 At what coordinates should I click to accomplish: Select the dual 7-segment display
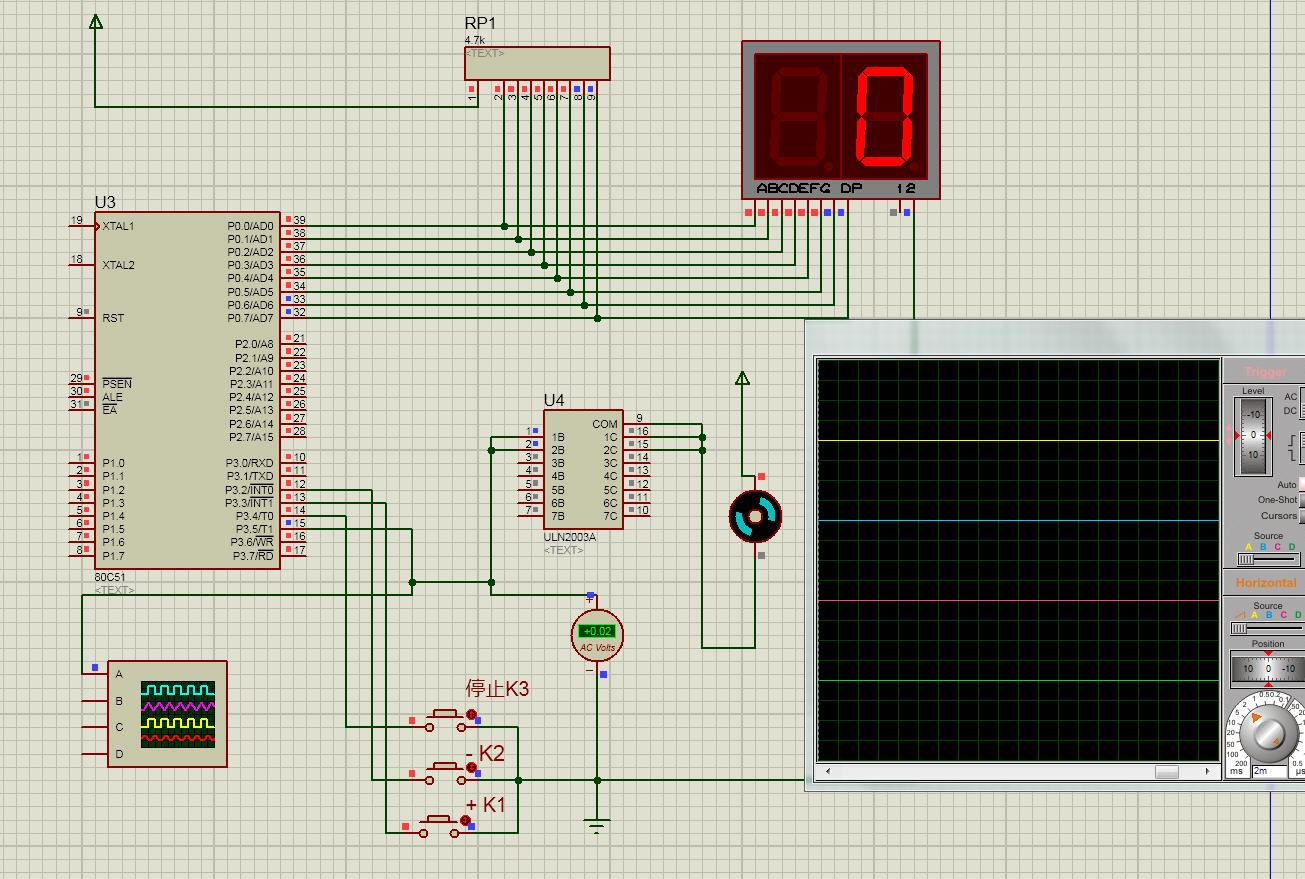point(840,119)
